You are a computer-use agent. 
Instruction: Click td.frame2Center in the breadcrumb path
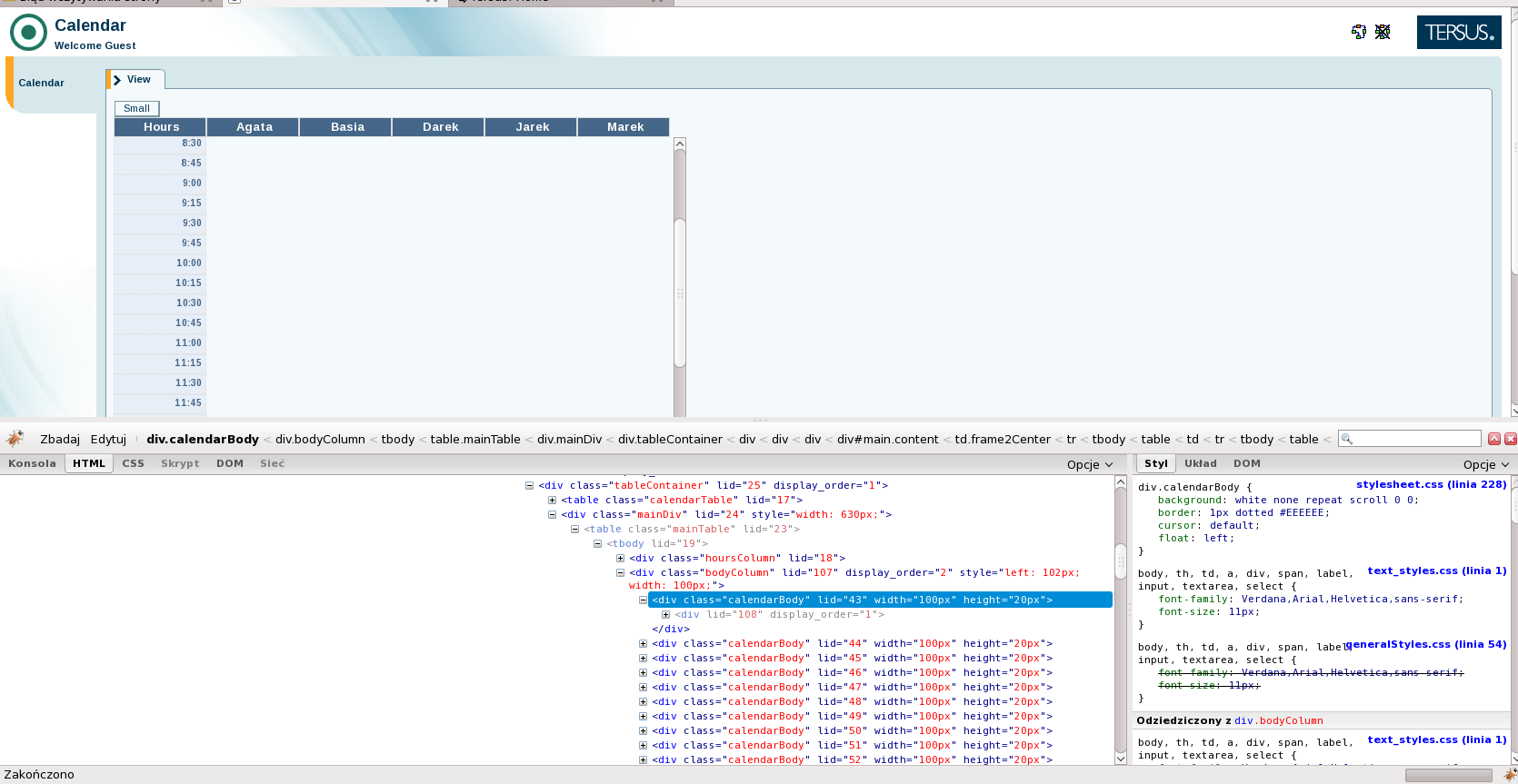(1003, 439)
